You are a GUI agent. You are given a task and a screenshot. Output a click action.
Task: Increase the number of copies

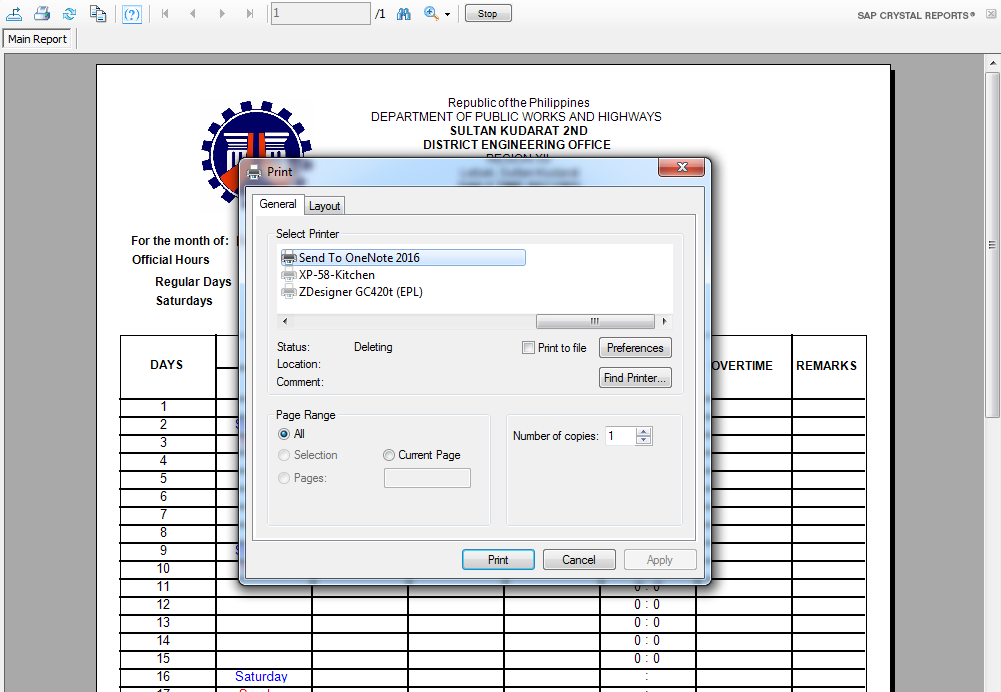coord(644,432)
